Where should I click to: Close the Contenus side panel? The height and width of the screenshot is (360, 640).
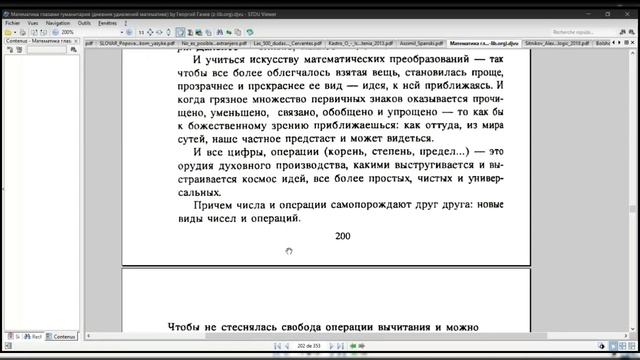(x=76, y=41)
